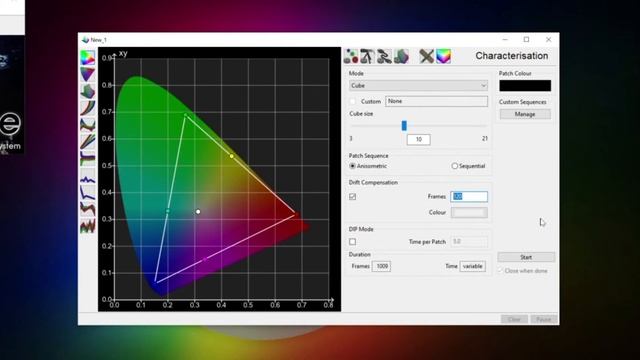Image resolution: width=640 pixels, height=360 pixels.
Task: Open the grey 3D solid shape toolbar icon
Action: tap(401, 56)
